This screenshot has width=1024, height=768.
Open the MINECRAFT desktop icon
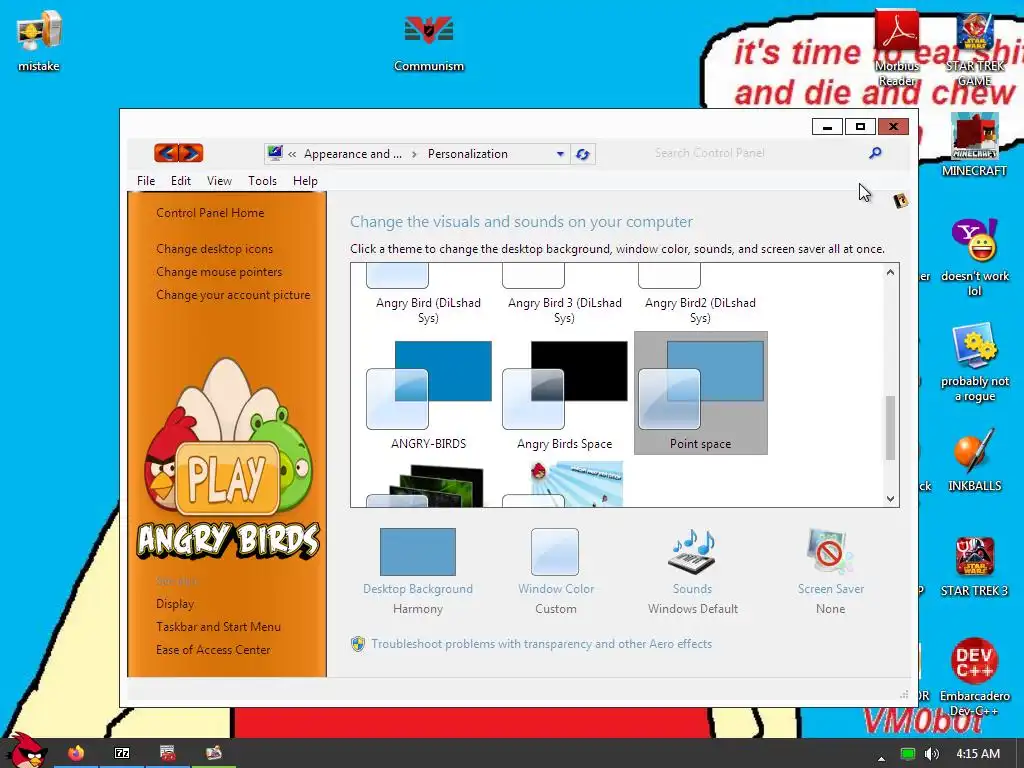974,145
